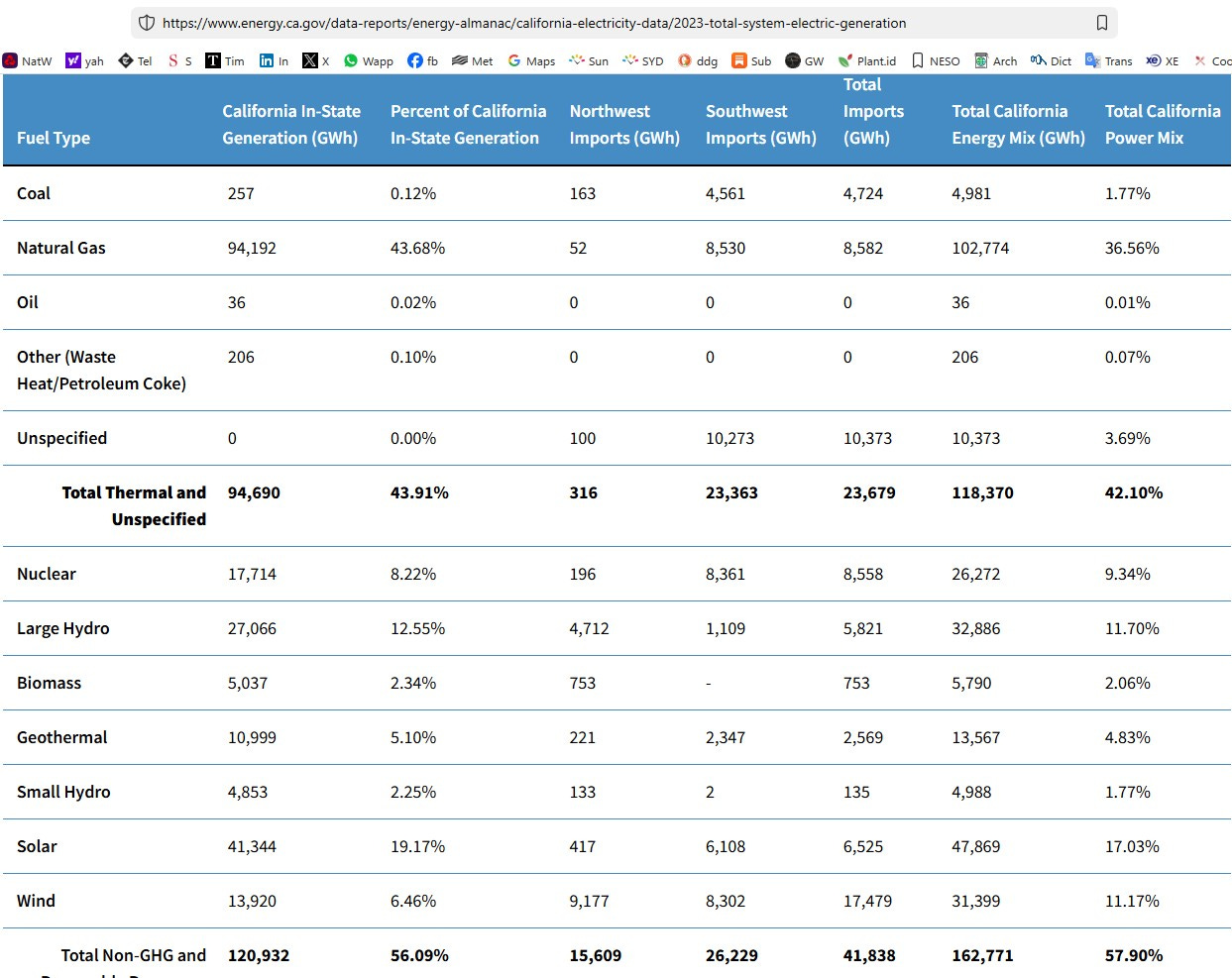This screenshot has width=1232, height=978.
Task: Open the Trans translate bookmark
Action: 1109,60
